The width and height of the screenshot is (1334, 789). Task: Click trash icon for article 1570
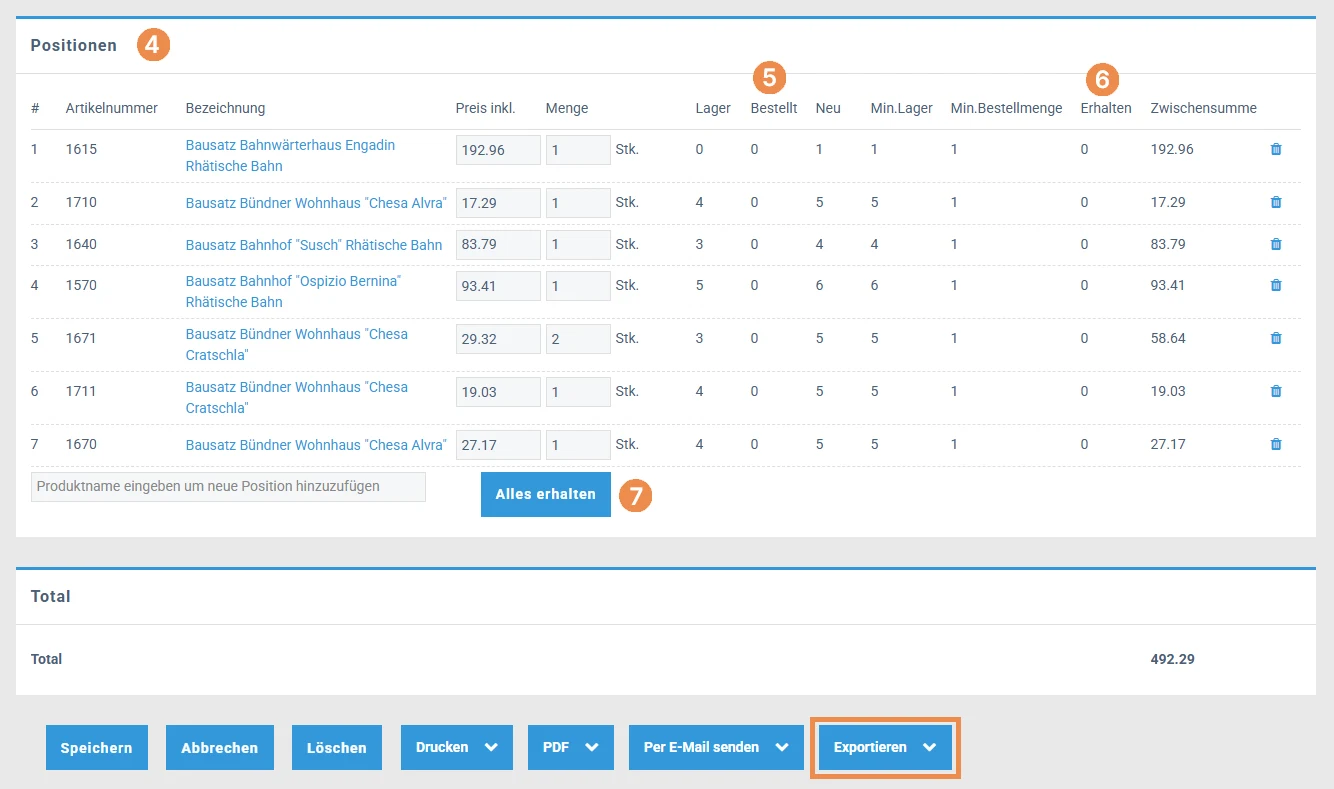[x=1275, y=285]
